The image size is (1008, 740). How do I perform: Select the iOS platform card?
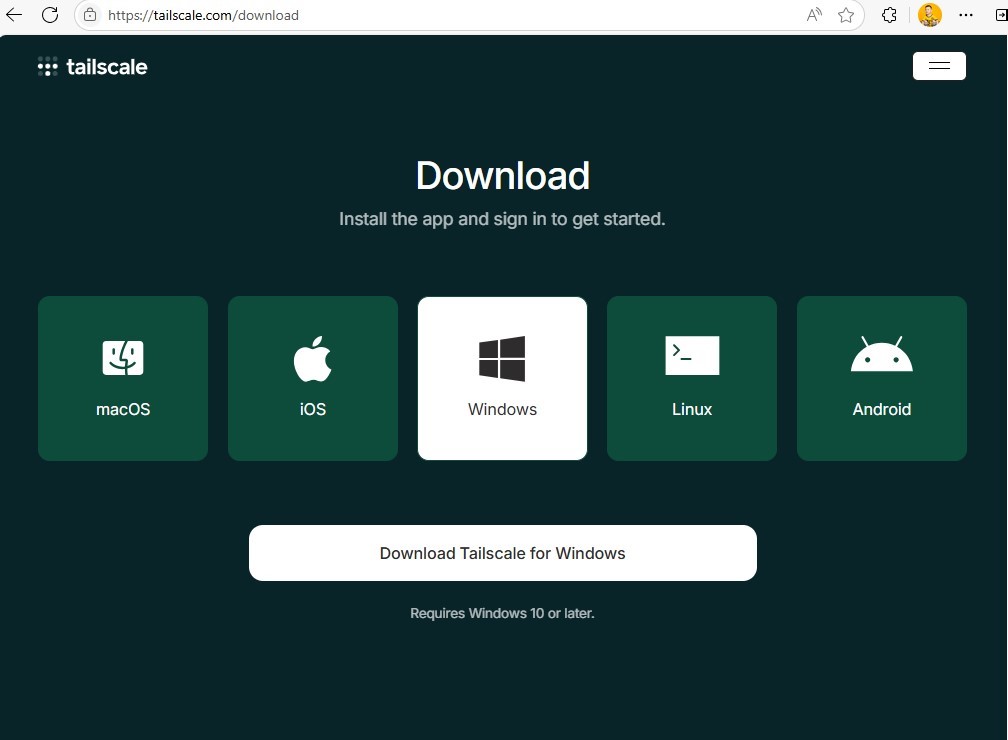click(x=312, y=378)
